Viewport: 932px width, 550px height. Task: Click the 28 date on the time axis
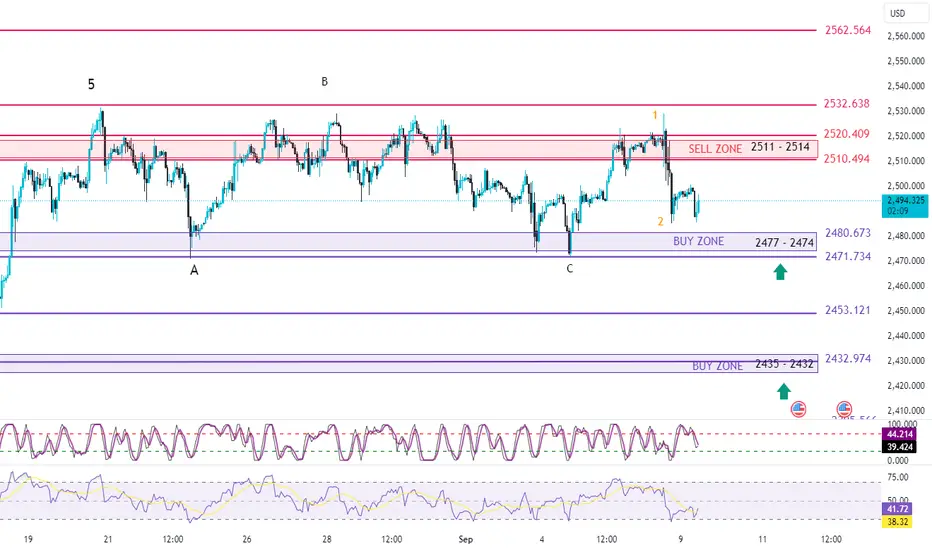pyautogui.click(x=326, y=539)
